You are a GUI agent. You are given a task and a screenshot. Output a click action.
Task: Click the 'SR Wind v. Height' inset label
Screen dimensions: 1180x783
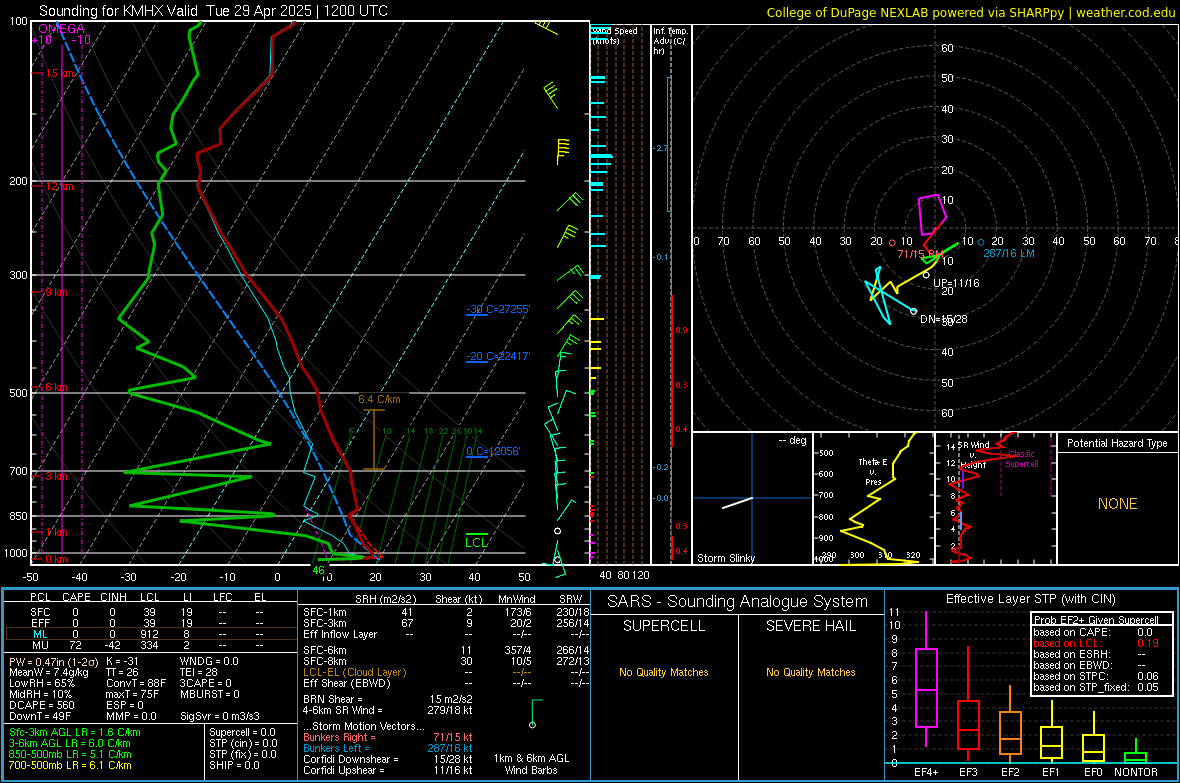973,455
